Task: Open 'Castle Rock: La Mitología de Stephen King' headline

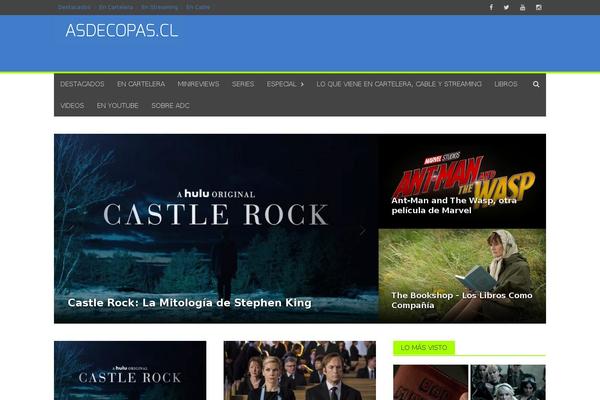Action: [189, 303]
